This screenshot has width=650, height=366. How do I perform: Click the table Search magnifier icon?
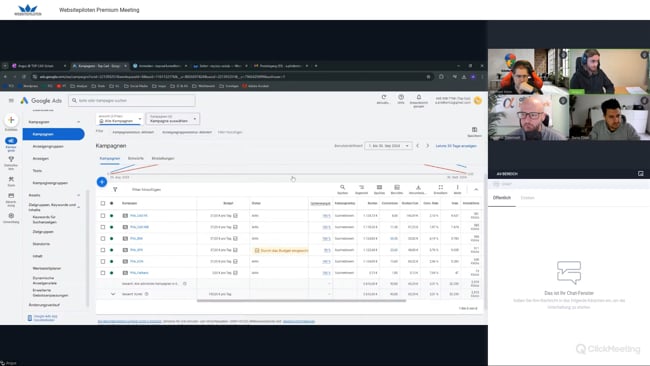[x=342, y=187]
